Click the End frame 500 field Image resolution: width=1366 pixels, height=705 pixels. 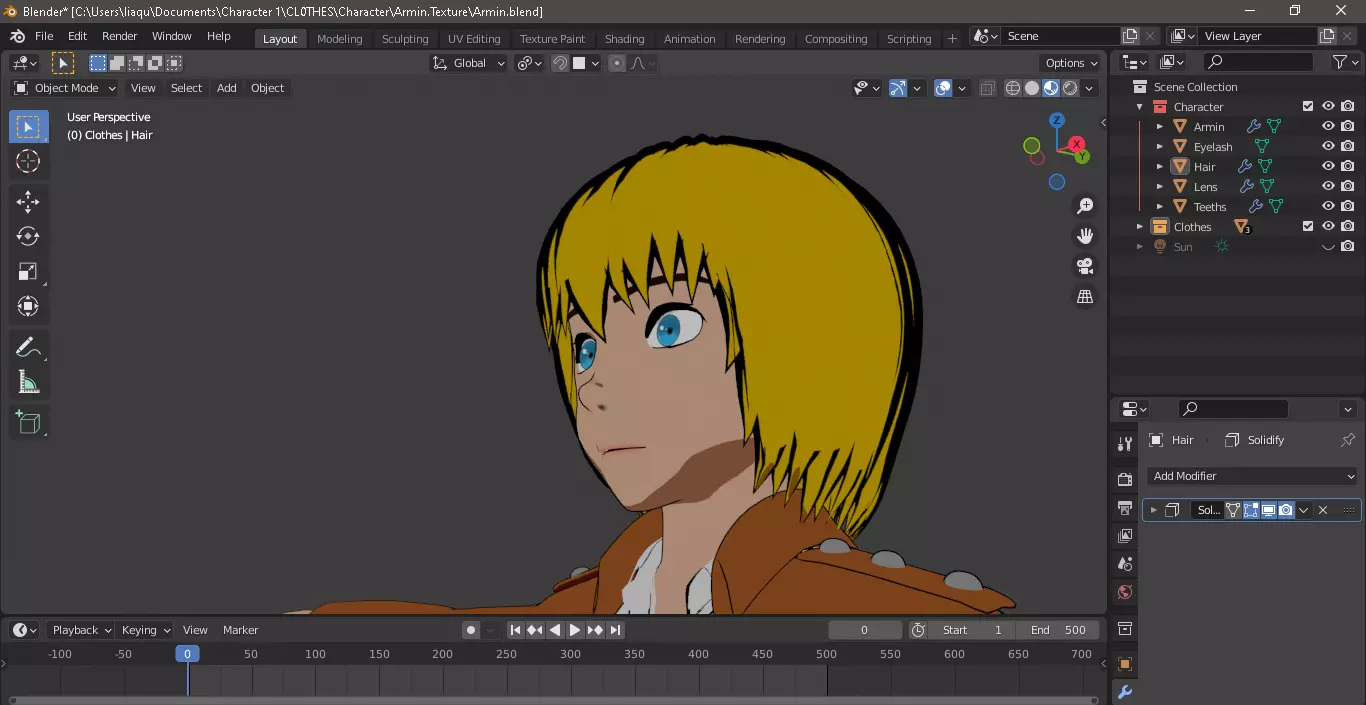click(1058, 630)
